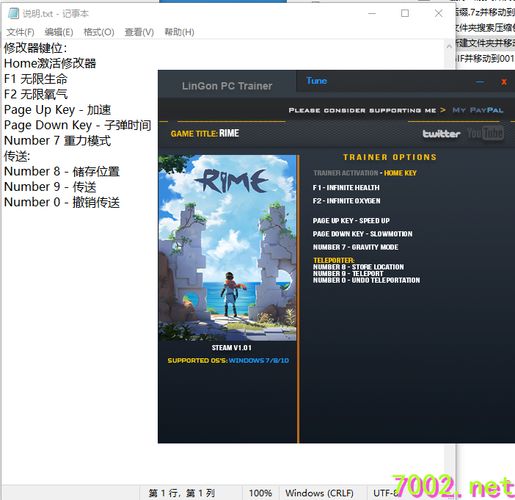Open the 格式(O) menu in Notepad
This screenshot has width=515, height=500.
click(99, 32)
